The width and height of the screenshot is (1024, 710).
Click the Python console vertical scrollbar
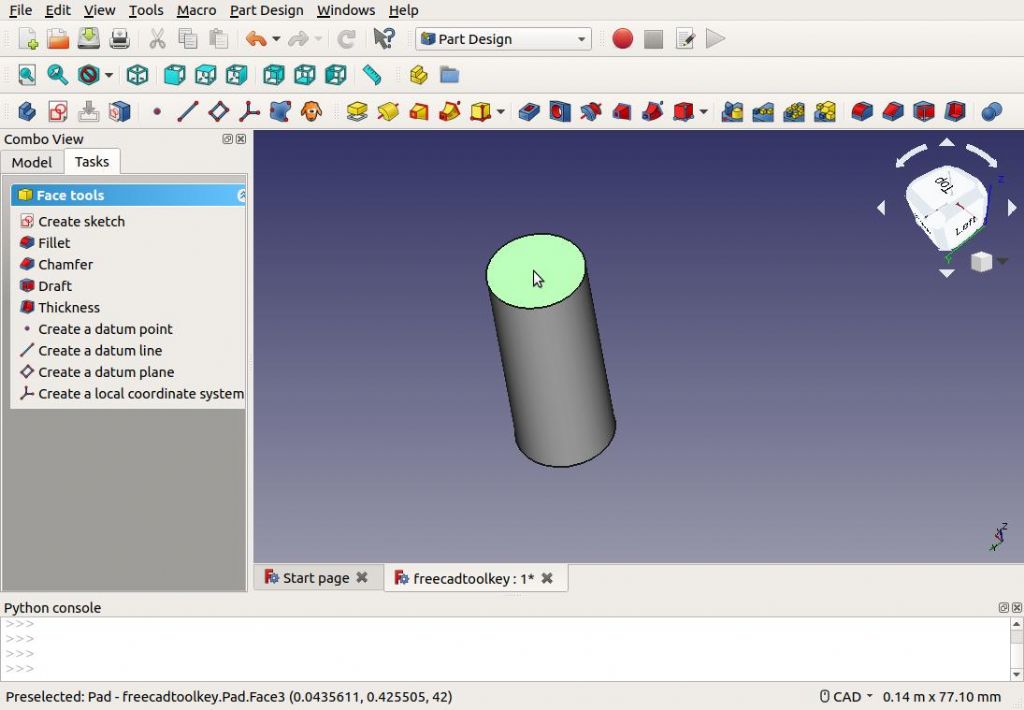pos(1016,649)
